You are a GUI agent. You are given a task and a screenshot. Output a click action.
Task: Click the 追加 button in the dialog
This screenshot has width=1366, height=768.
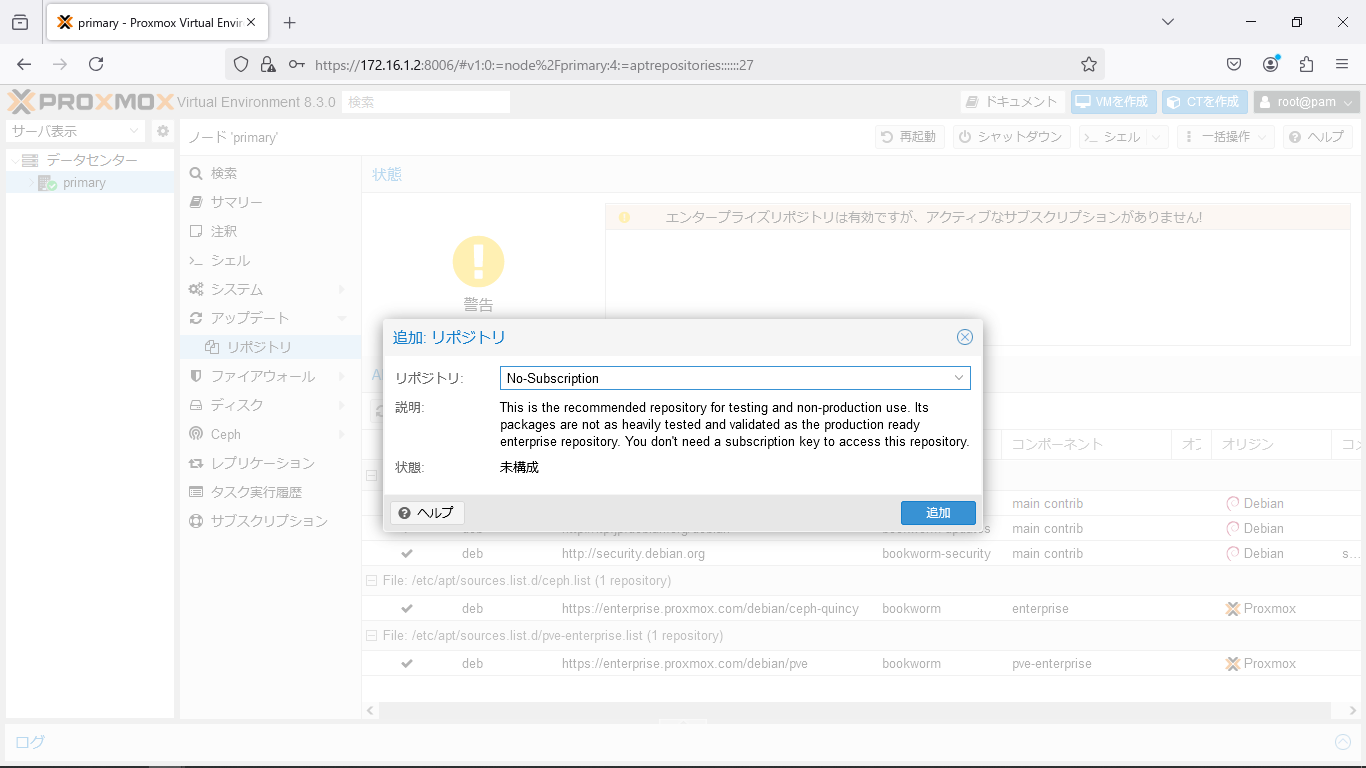938,513
